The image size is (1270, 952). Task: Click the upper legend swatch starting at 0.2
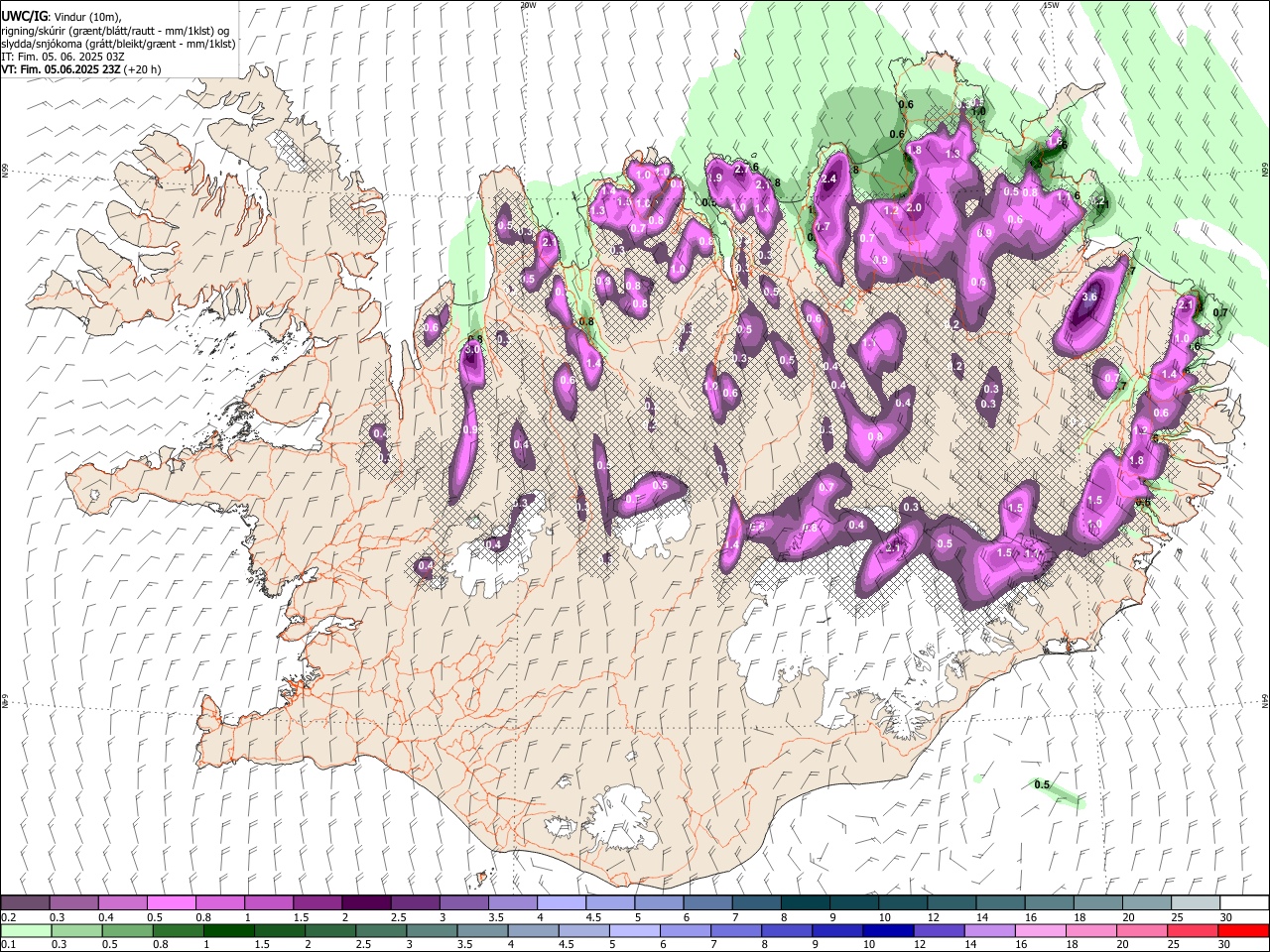(x=26, y=903)
